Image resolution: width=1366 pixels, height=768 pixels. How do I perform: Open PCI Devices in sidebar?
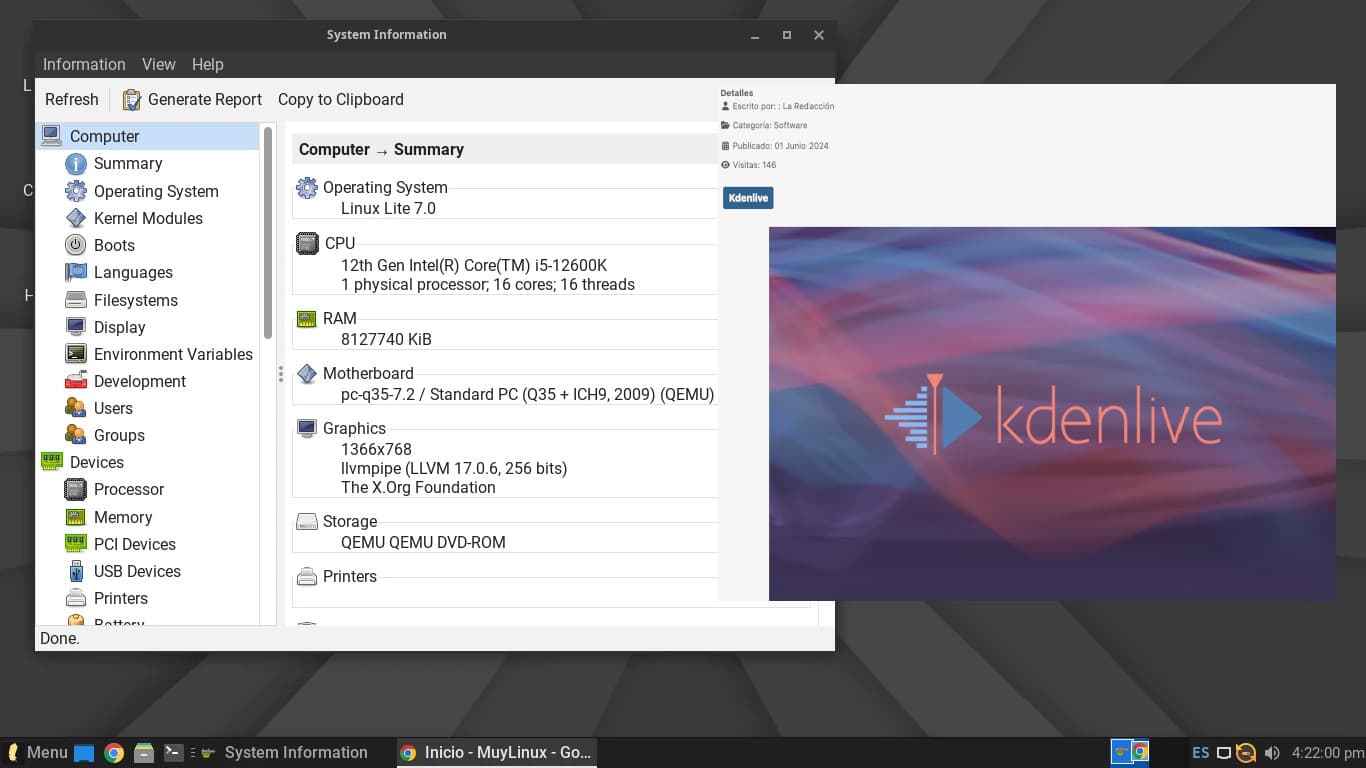click(x=135, y=544)
